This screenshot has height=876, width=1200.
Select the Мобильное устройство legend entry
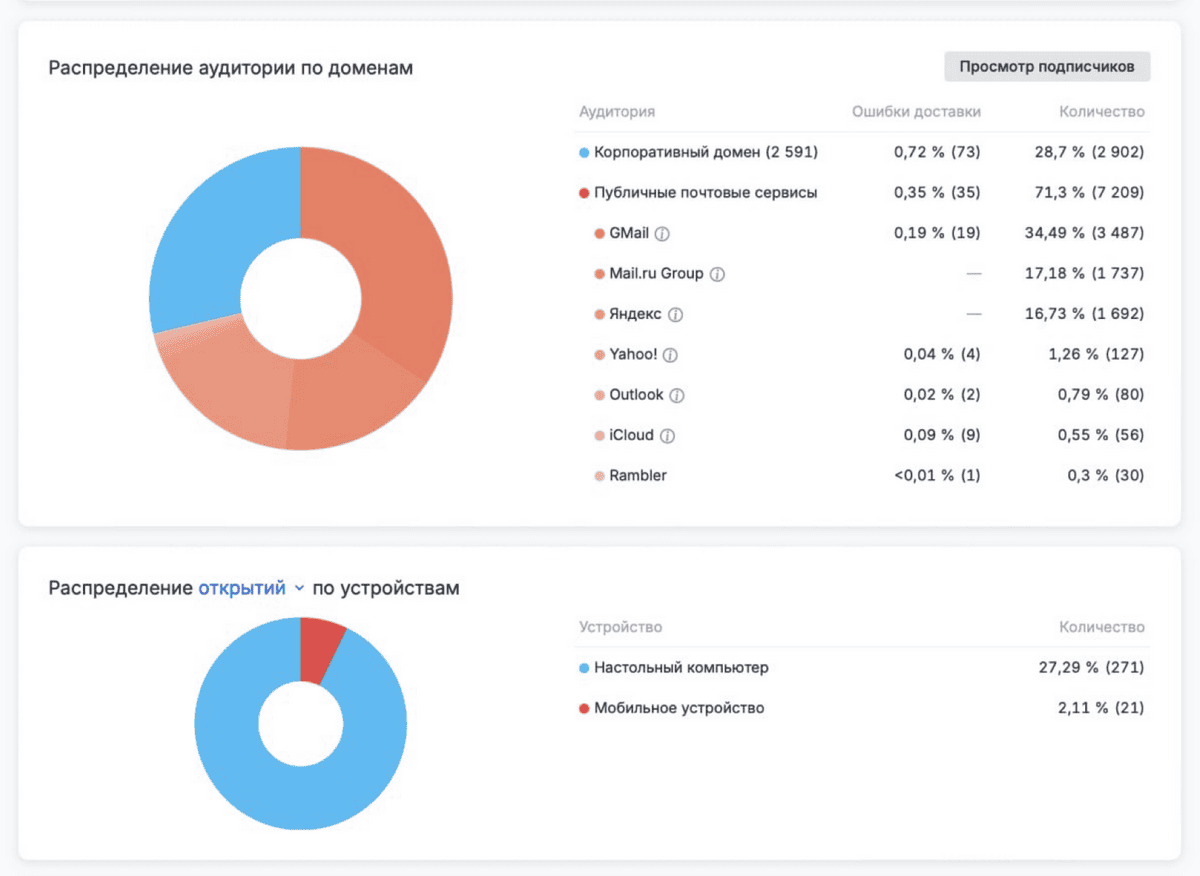[678, 708]
